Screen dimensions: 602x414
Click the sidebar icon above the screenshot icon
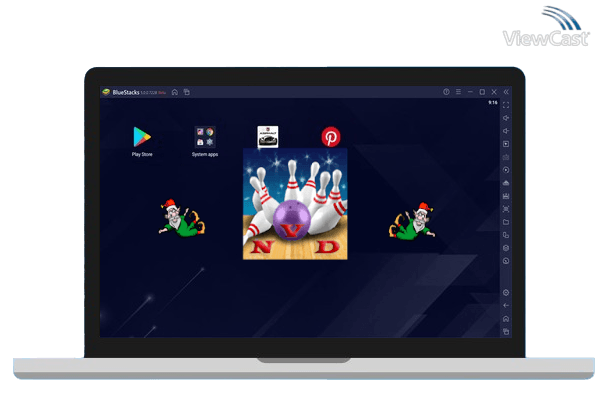click(x=506, y=196)
